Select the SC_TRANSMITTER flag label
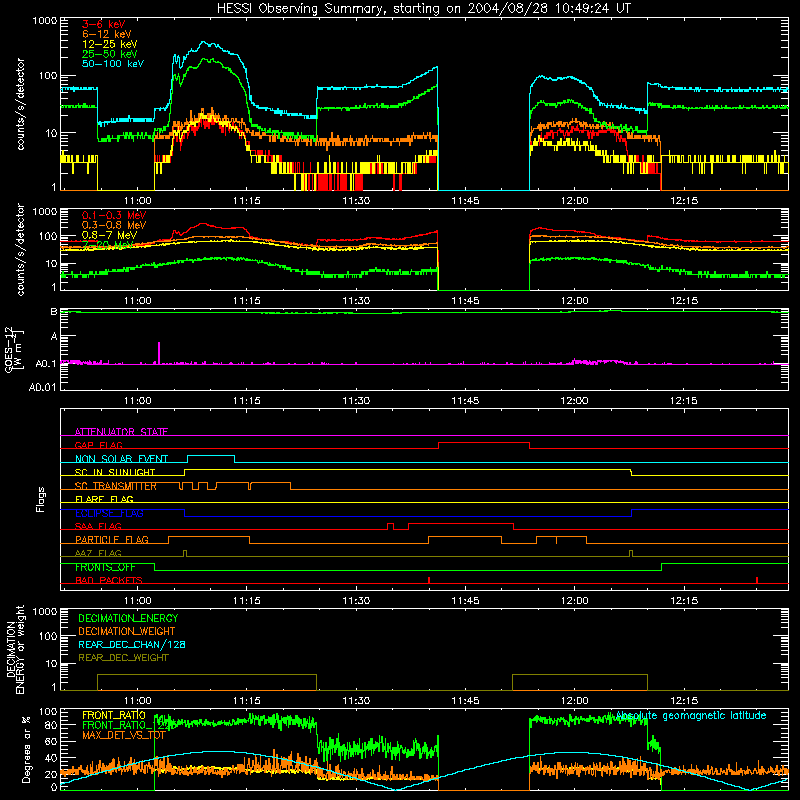 (115, 486)
